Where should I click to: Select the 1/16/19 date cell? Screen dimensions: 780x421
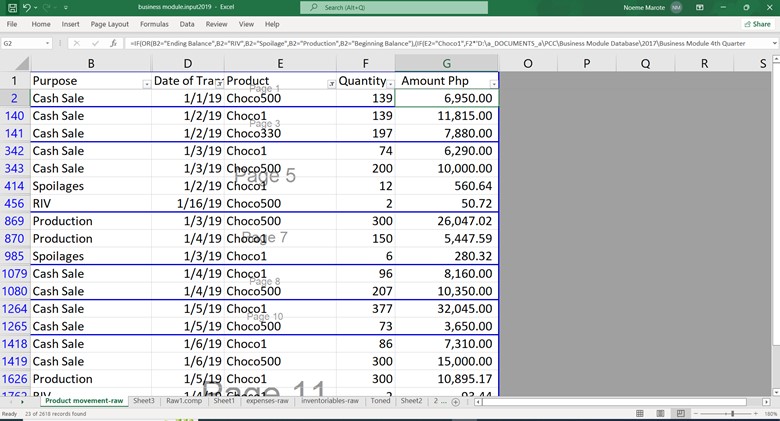tap(188, 204)
